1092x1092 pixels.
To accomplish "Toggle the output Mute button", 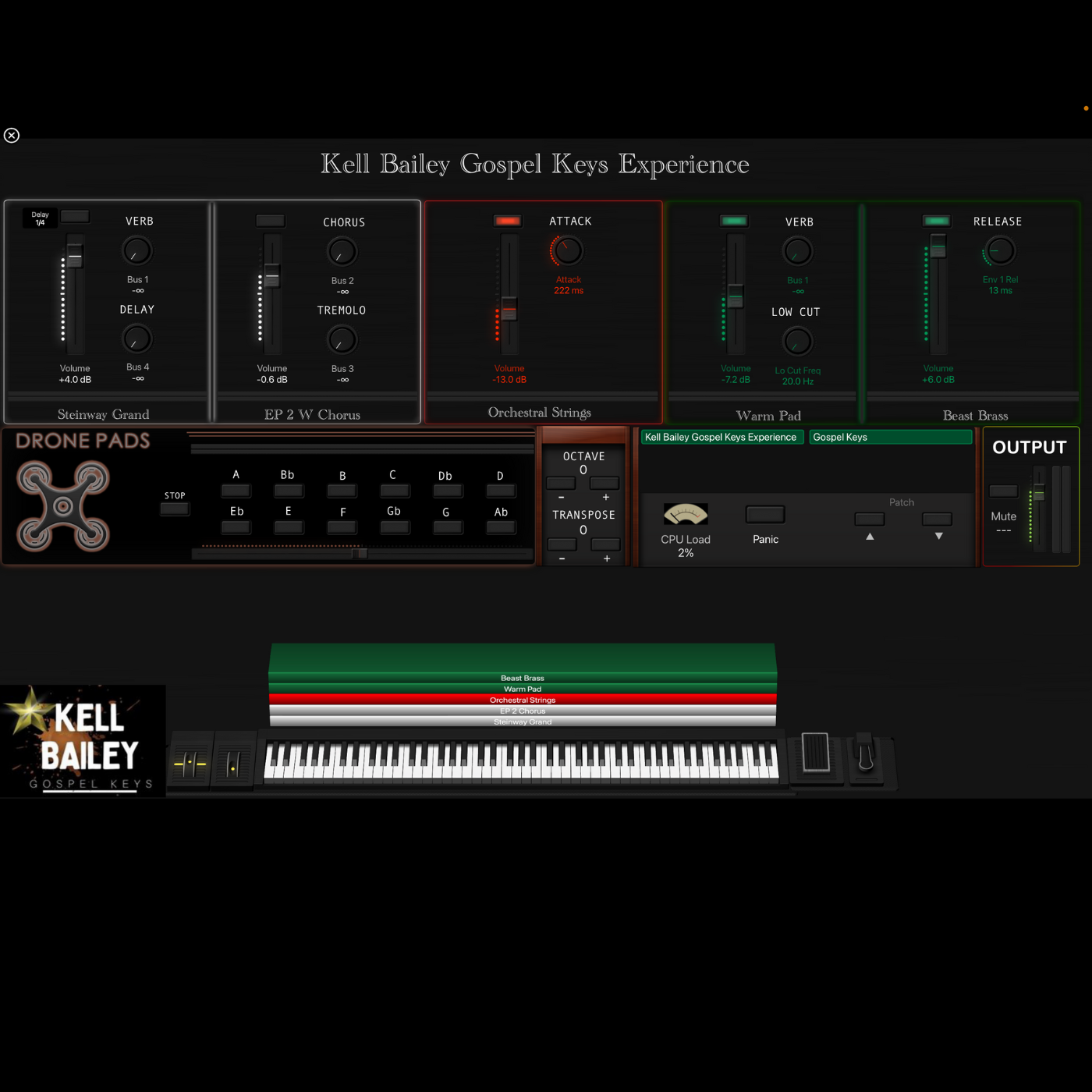I will tap(1004, 491).
